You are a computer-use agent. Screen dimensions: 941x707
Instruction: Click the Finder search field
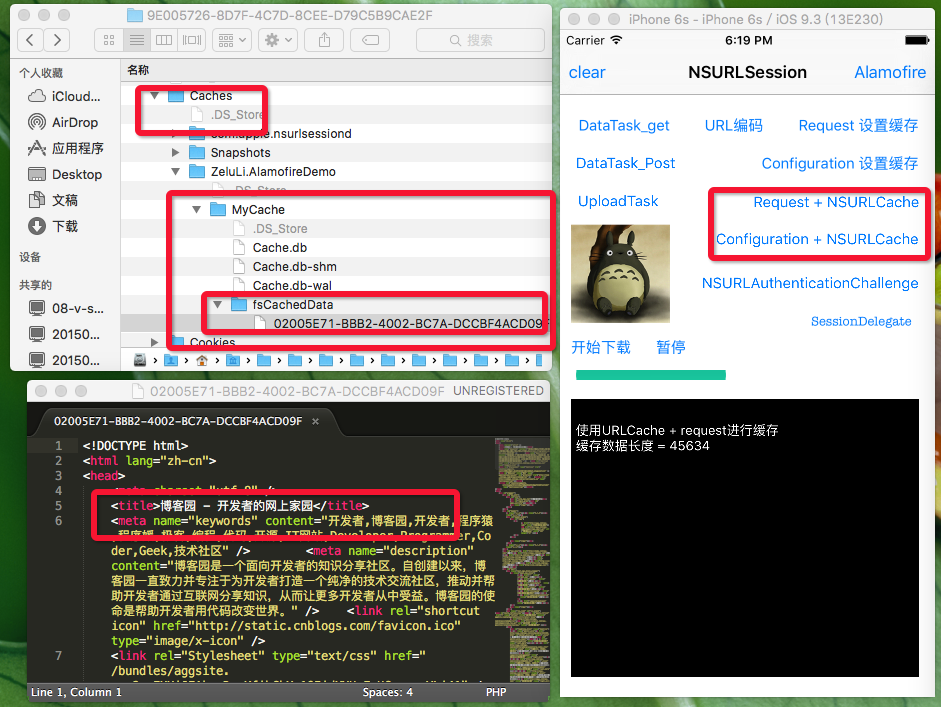click(x=480, y=40)
